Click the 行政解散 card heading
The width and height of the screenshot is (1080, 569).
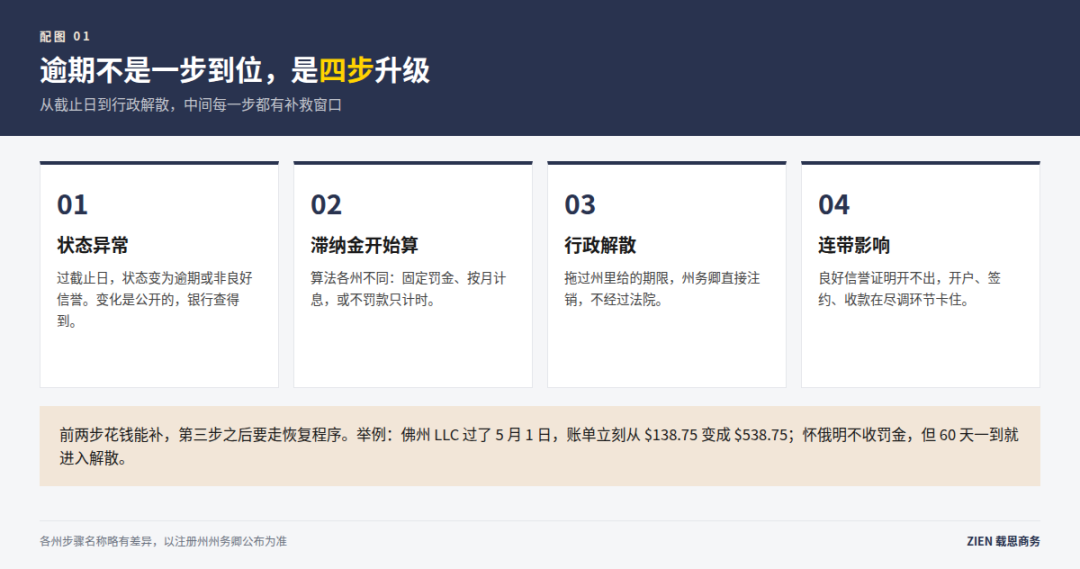pyautogui.click(x=601, y=245)
